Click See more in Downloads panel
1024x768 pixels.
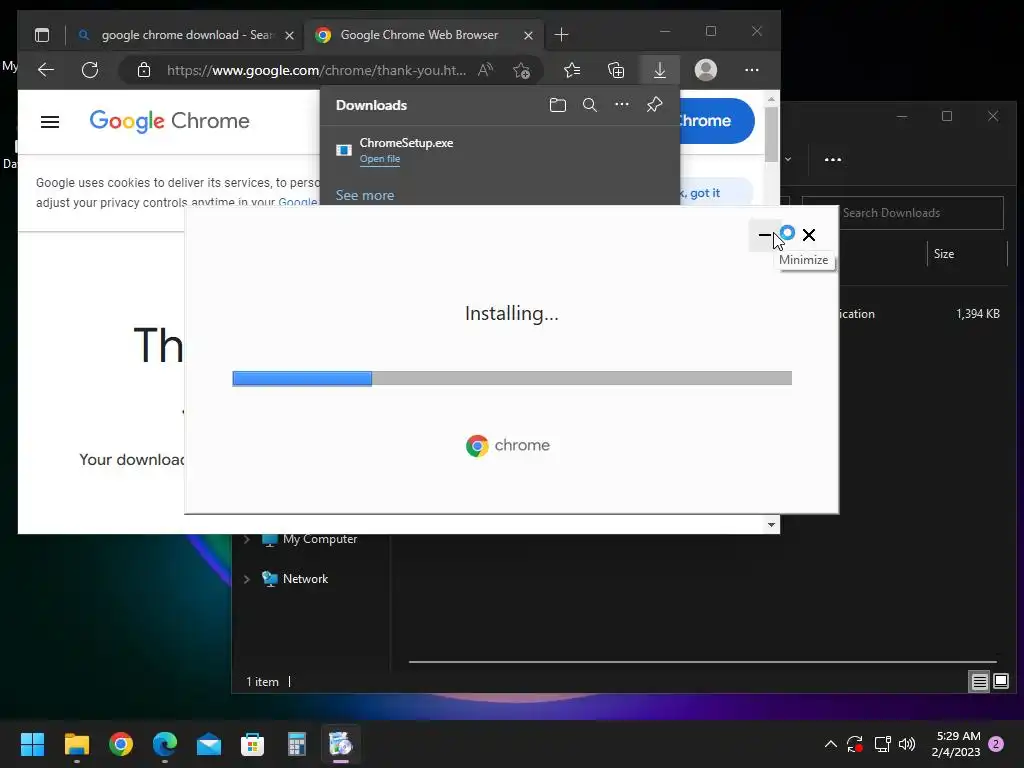(x=364, y=195)
